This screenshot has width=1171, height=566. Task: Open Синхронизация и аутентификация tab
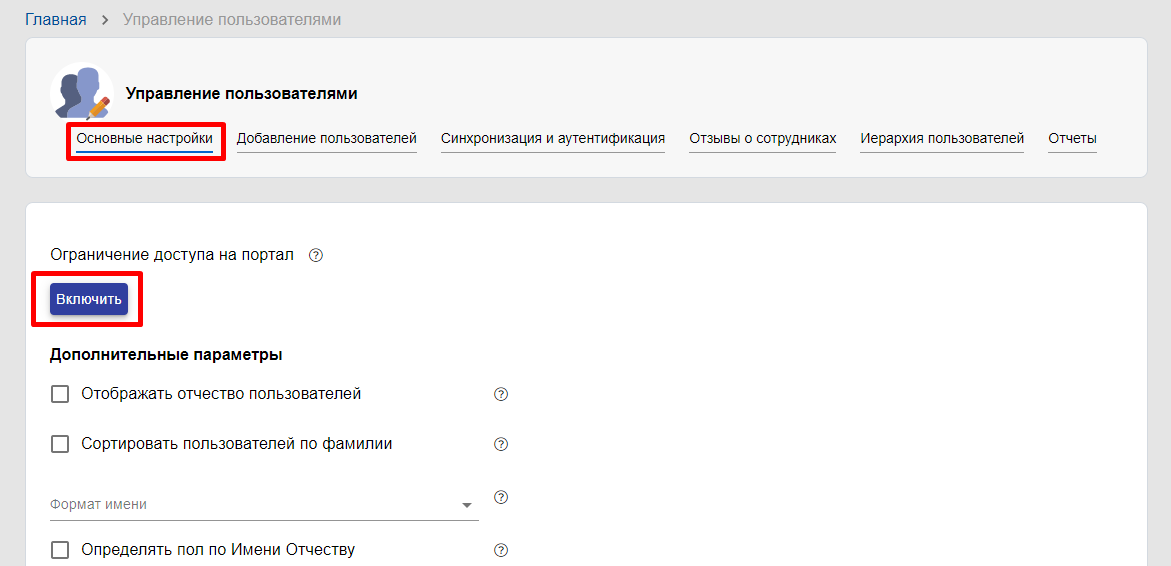[x=553, y=139]
